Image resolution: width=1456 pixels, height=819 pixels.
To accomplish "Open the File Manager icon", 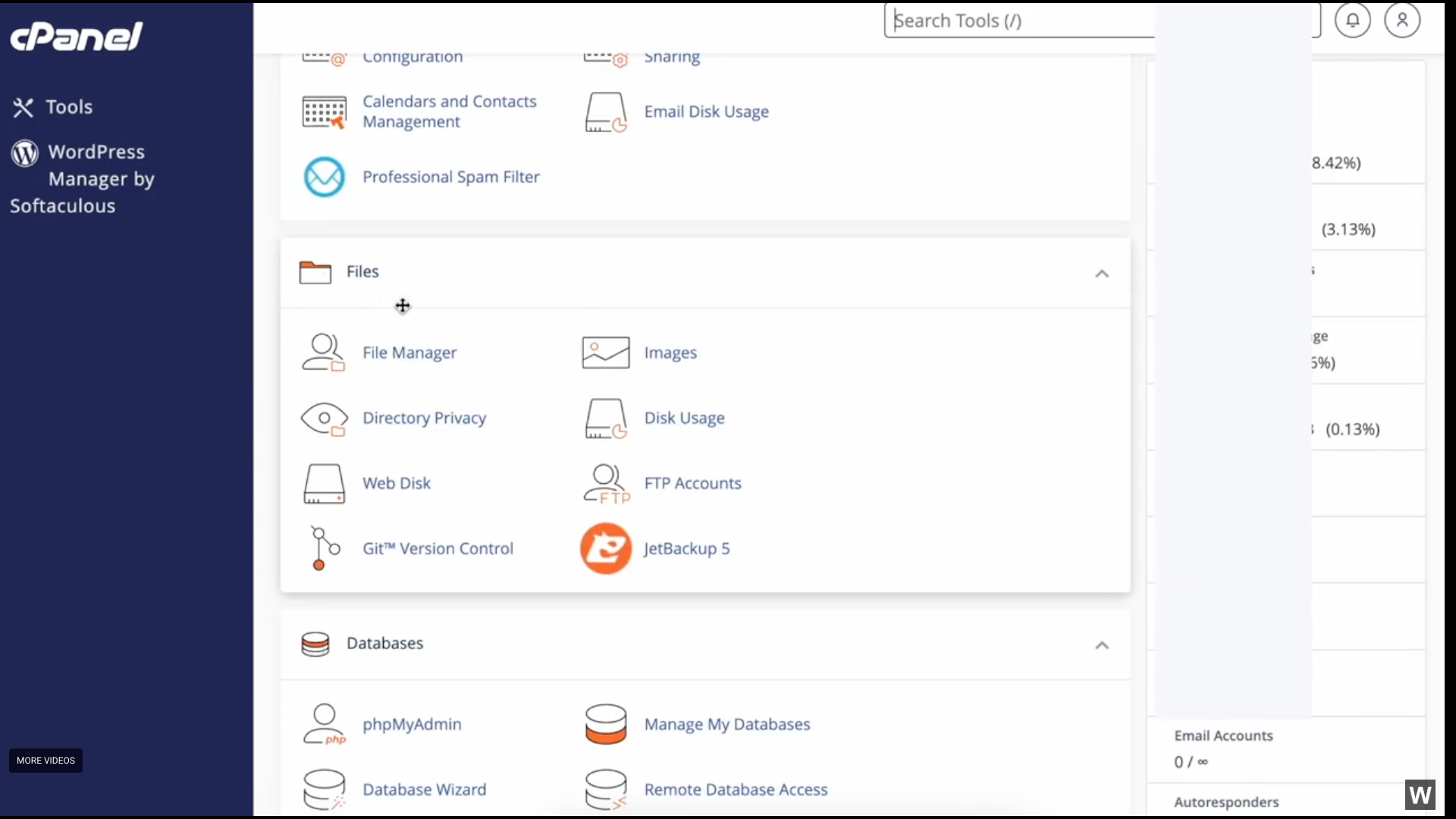I will 324,353.
